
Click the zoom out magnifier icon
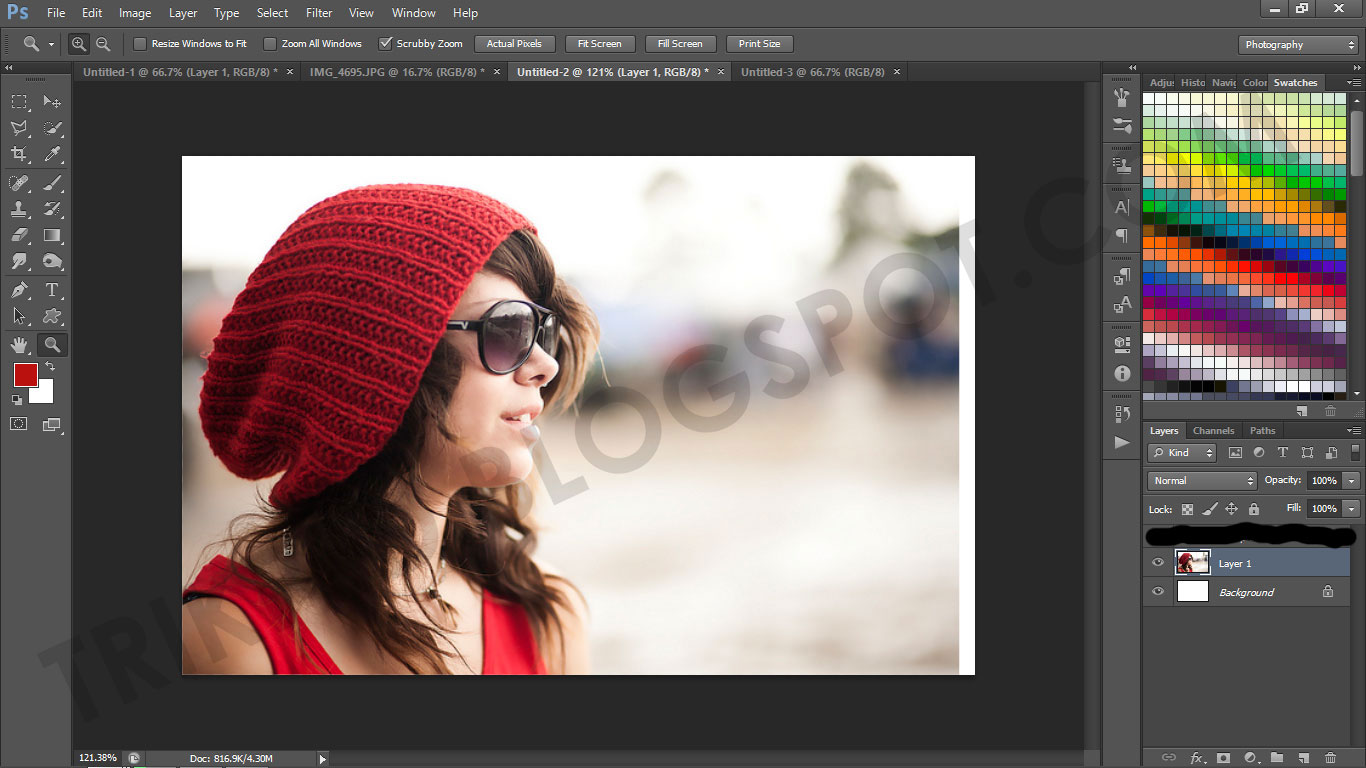pos(103,44)
